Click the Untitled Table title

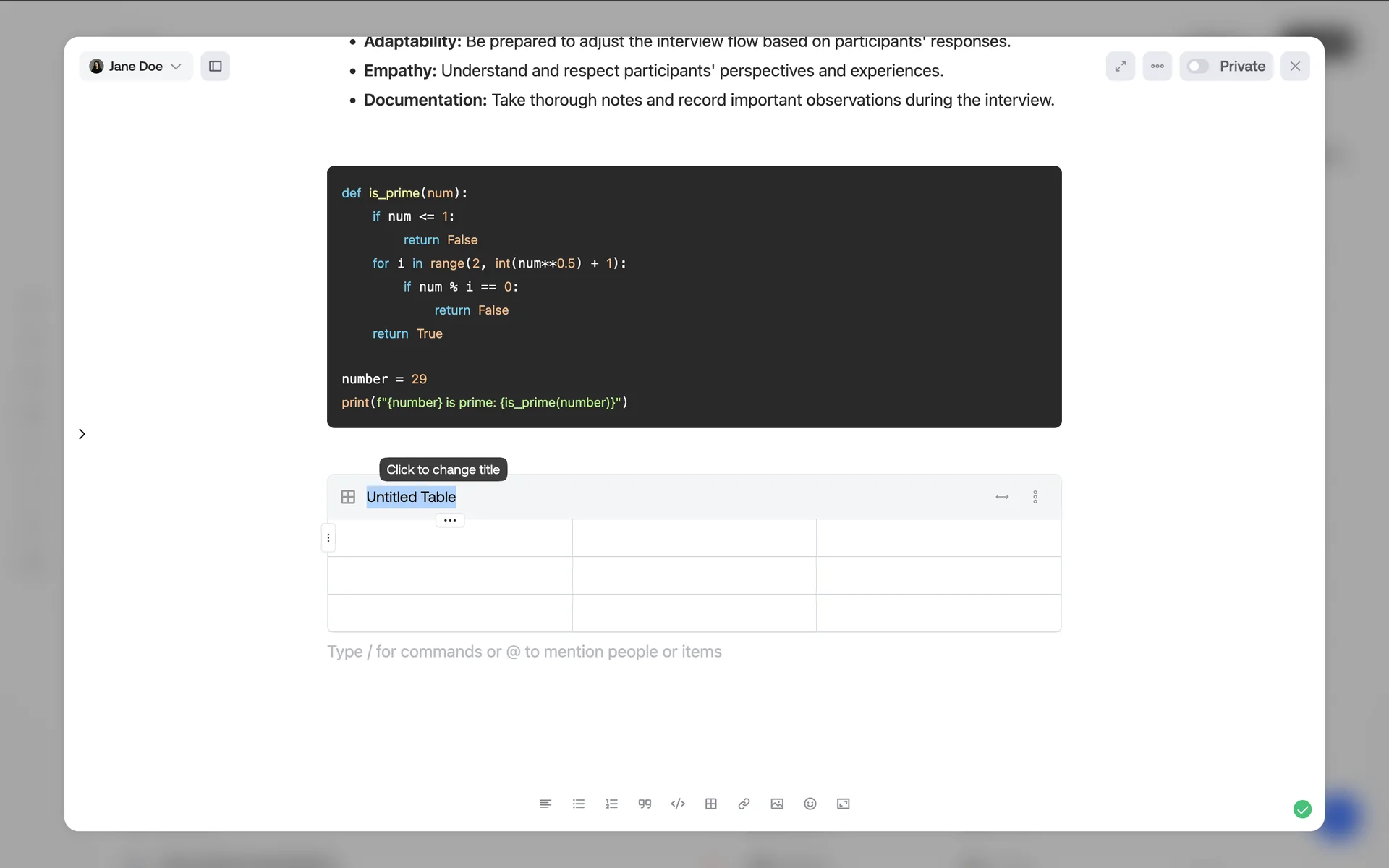click(411, 497)
